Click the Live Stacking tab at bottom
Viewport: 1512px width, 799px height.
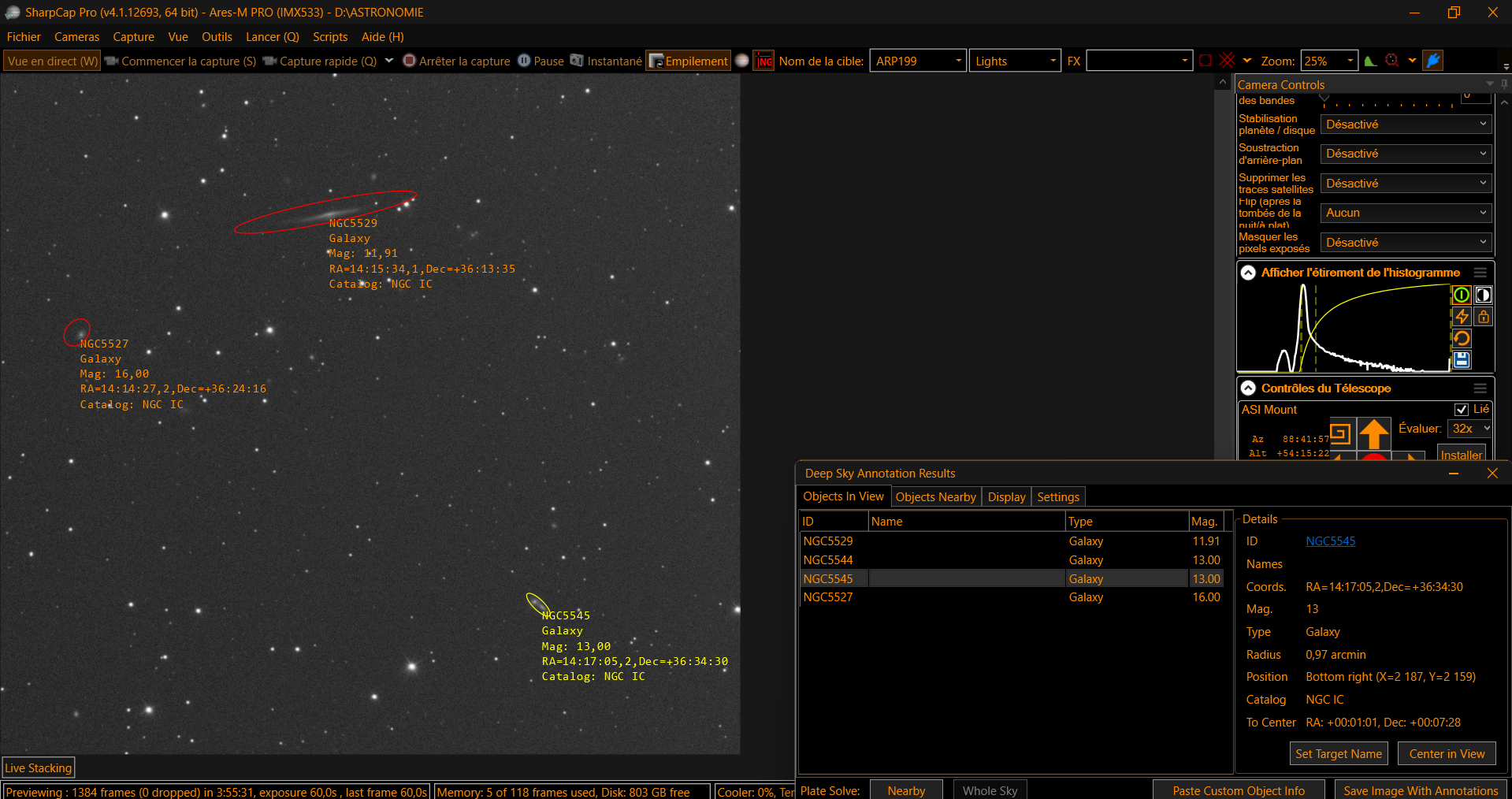click(39, 767)
